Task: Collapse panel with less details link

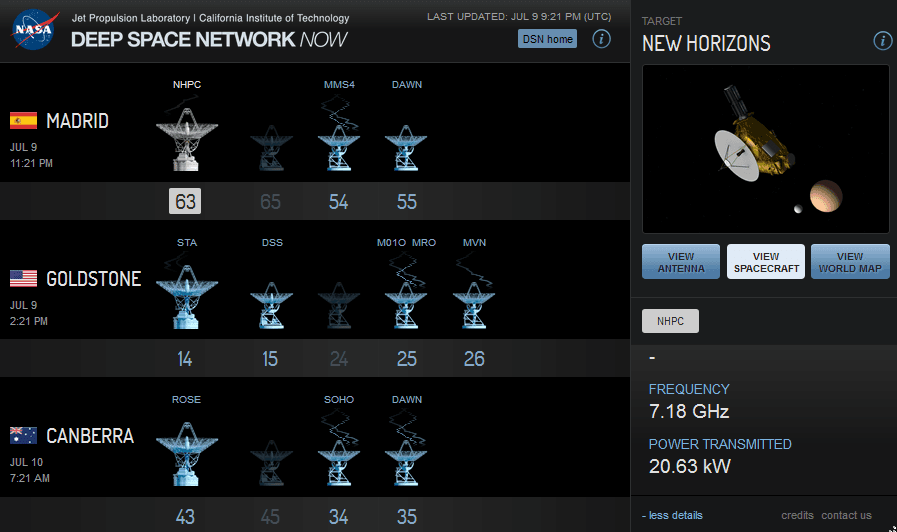Action: [x=672, y=515]
